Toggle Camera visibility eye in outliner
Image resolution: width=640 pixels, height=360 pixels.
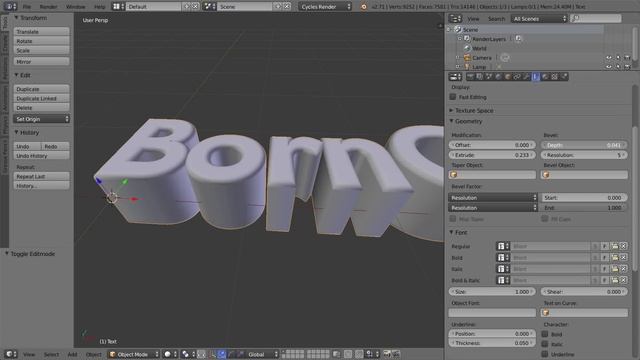[x=609, y=58]
